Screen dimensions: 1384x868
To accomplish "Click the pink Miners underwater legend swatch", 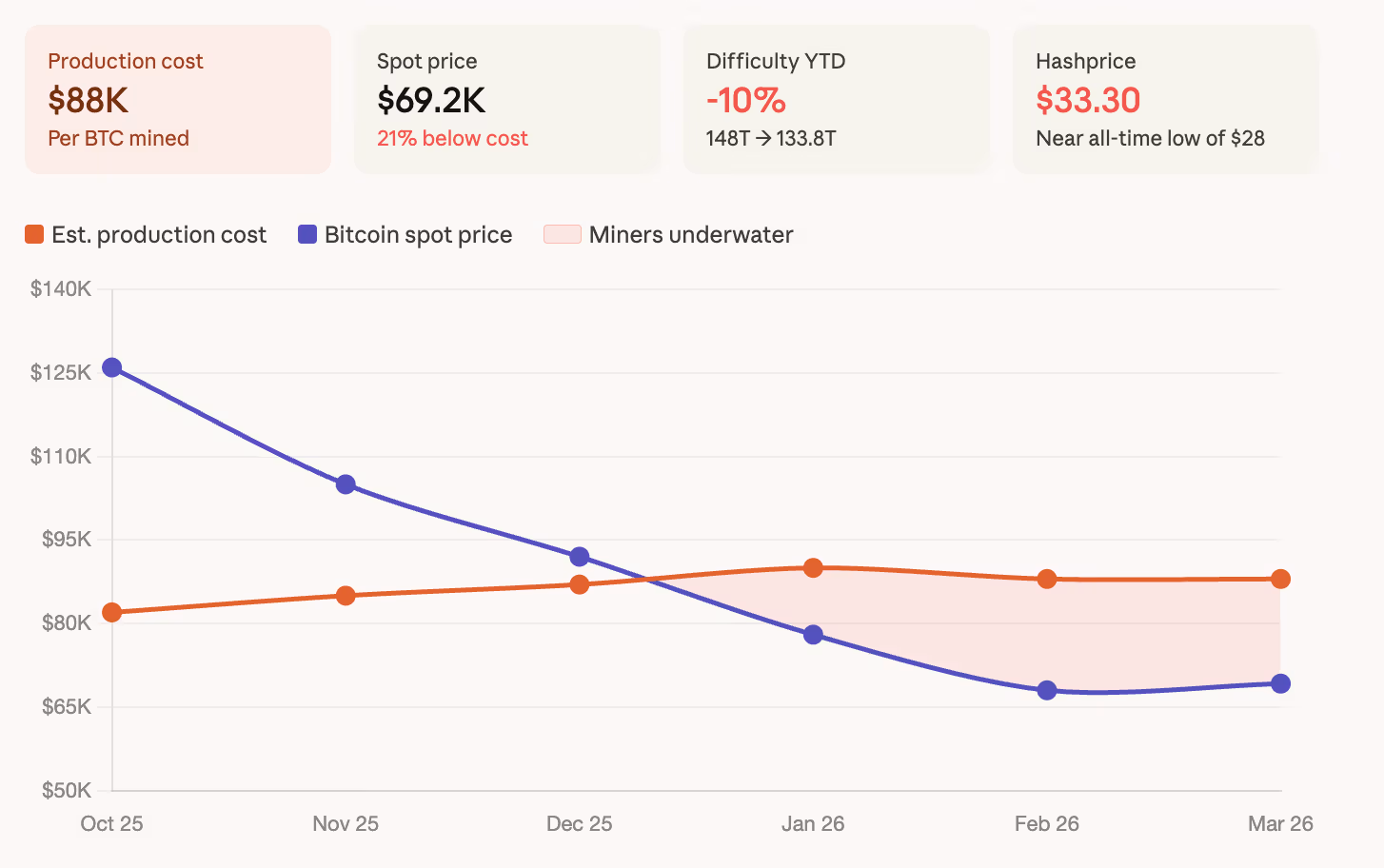I will point(563,234).
